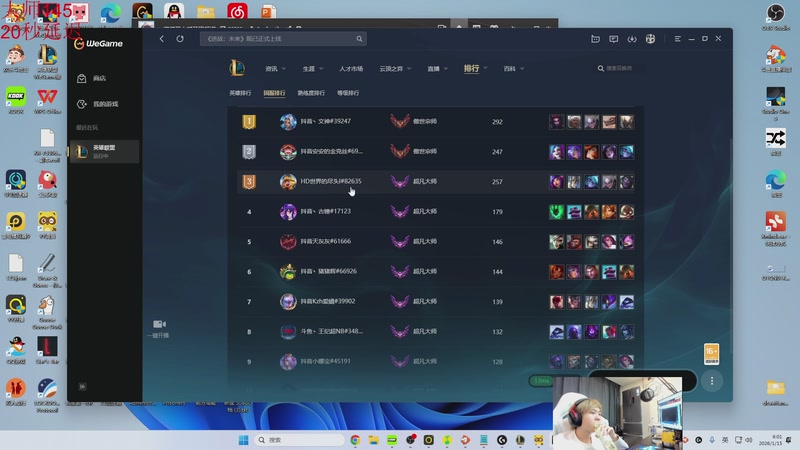The height and width of the screenshot is (450, 800).
Task: Open the rank 6 player ending #66926
Action: (x=329, y=271)
